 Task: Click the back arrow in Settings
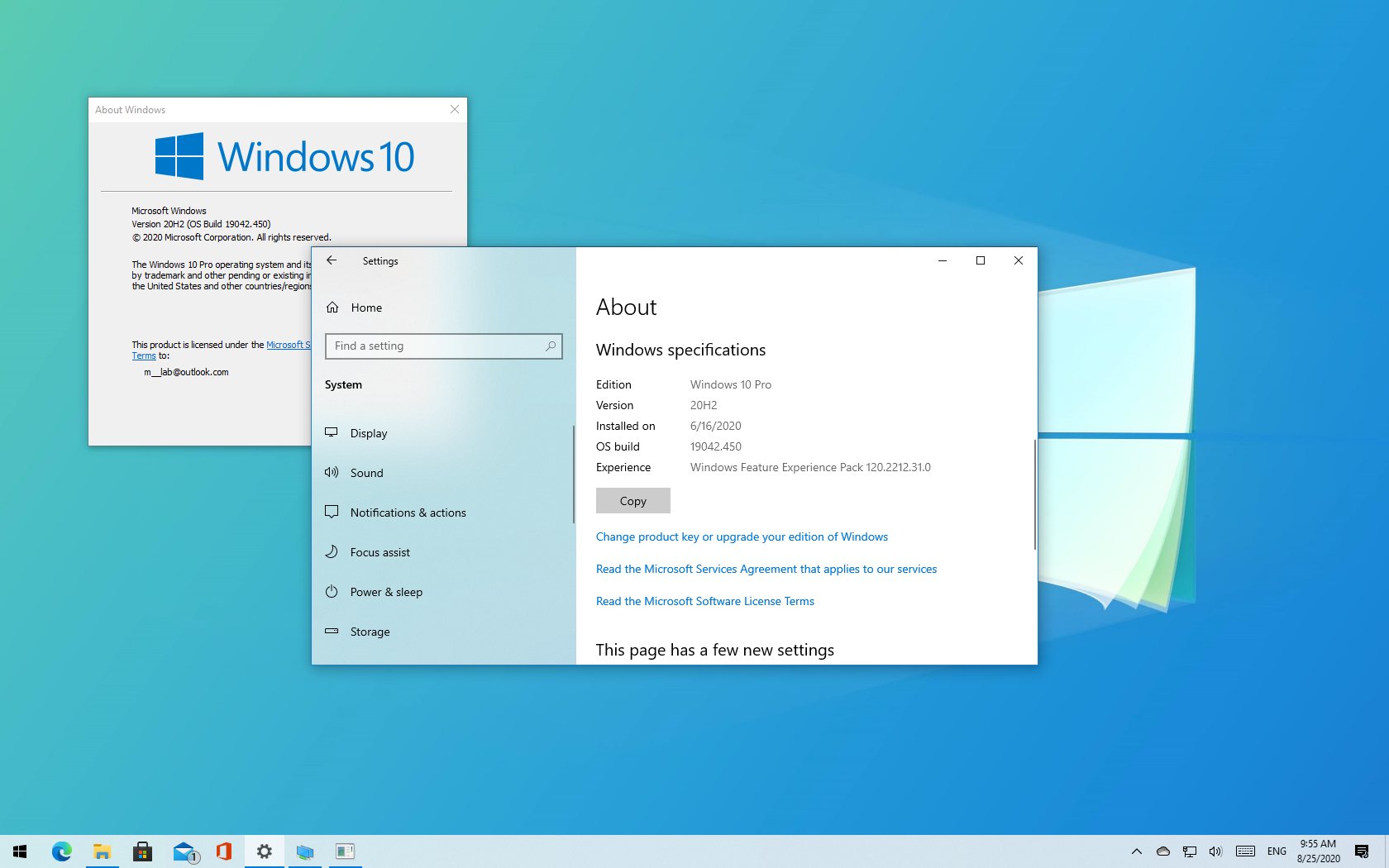coord(332,260)
